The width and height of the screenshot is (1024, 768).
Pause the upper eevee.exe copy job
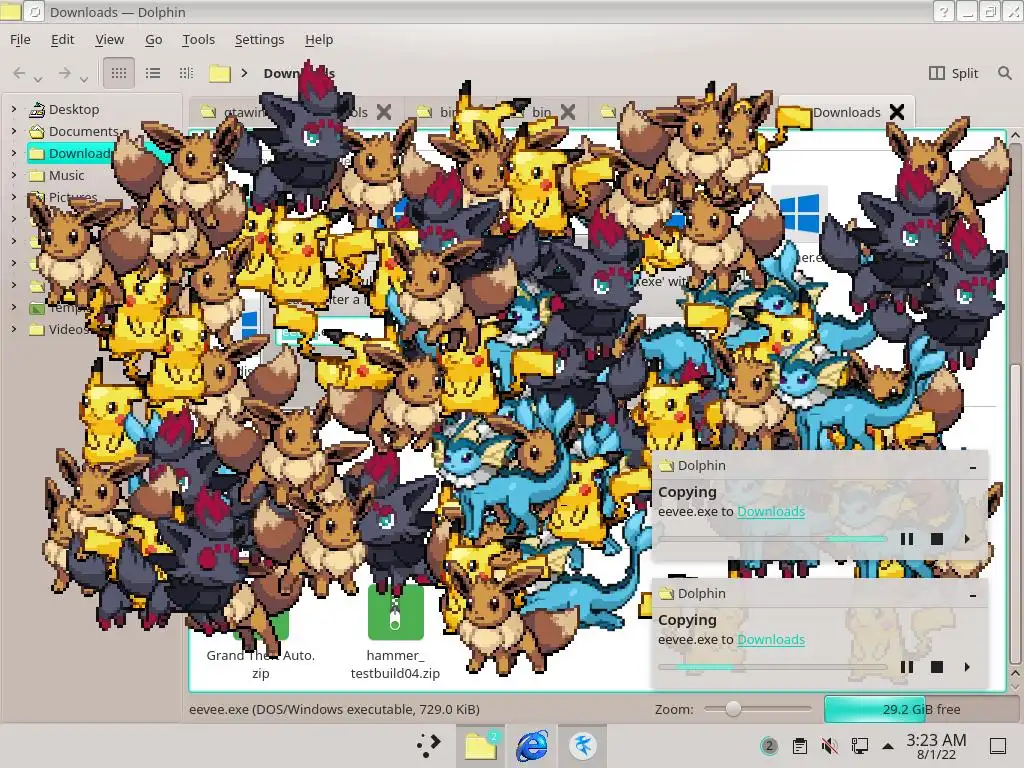[906, 539]
